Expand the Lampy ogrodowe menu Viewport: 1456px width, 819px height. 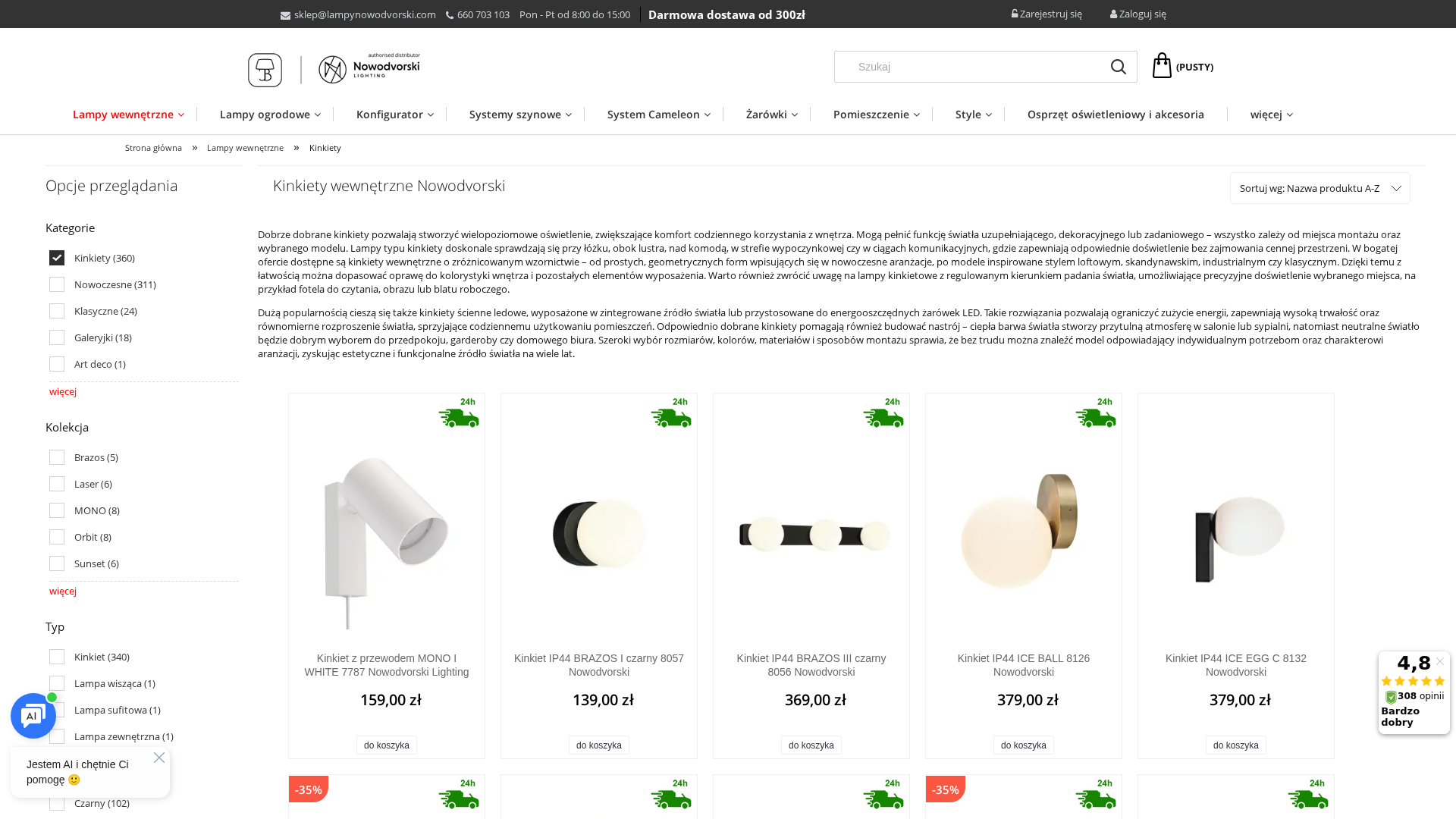click(x=270, y=115)
